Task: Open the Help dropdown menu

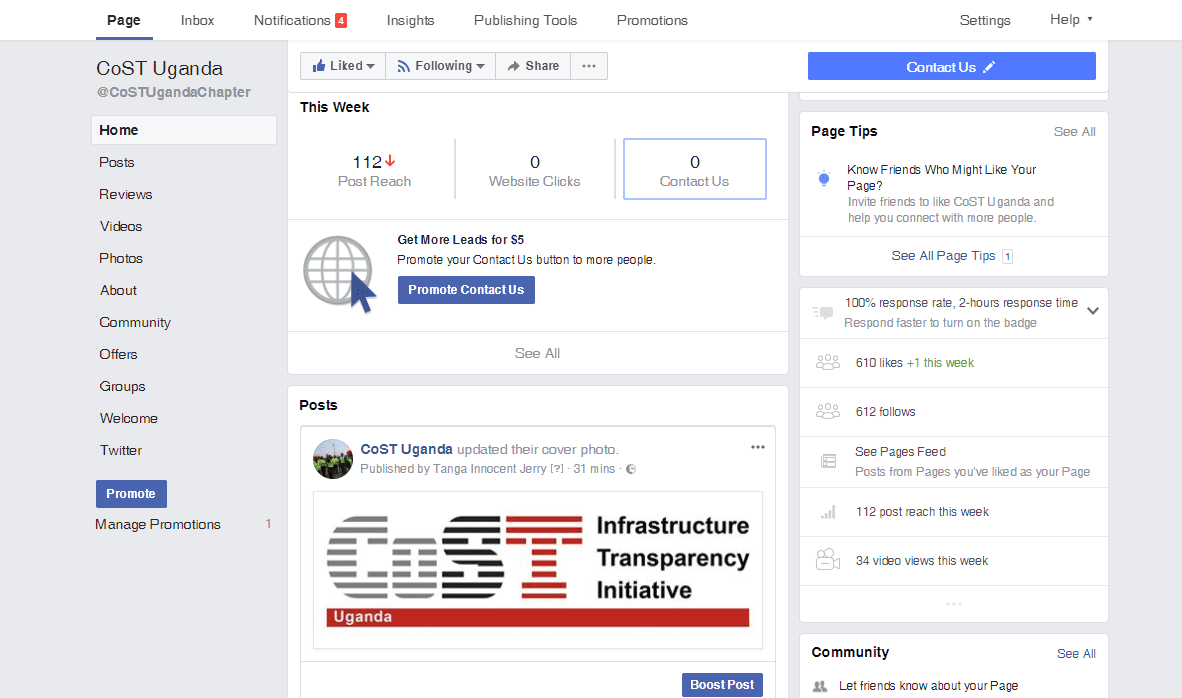Action: click(1070, 20)
